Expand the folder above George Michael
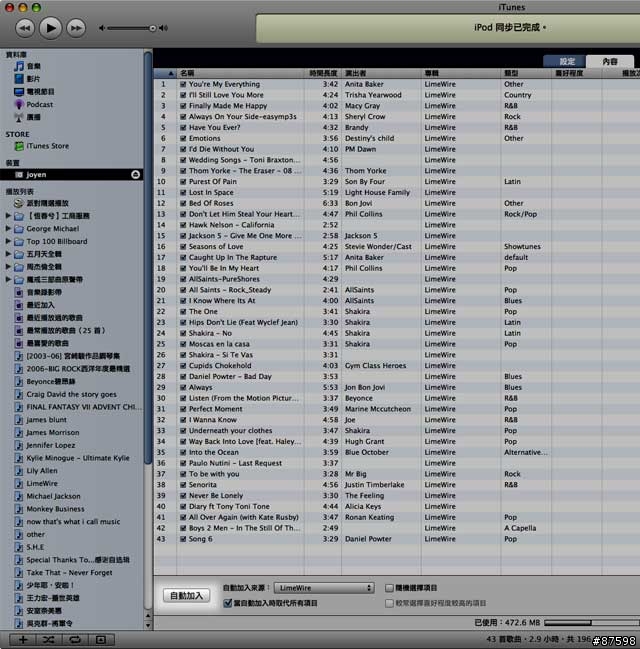 tap(8, 216)
